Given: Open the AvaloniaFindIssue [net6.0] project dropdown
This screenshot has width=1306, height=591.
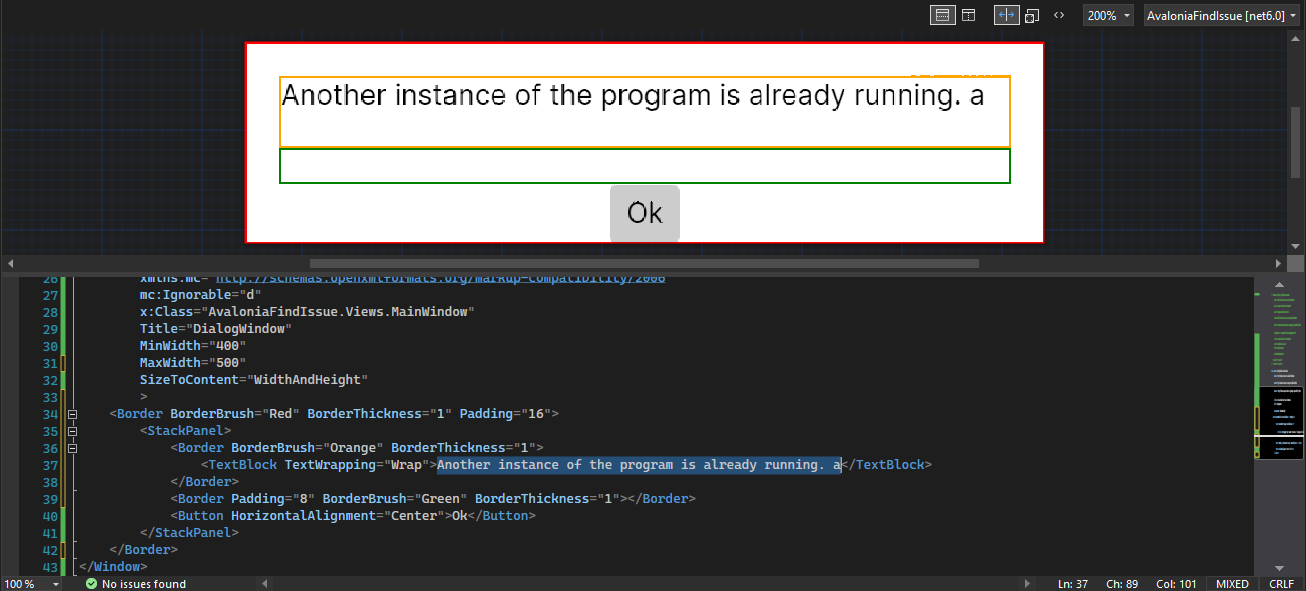Looking at the screenshot, I should (x=1222, y=14).
